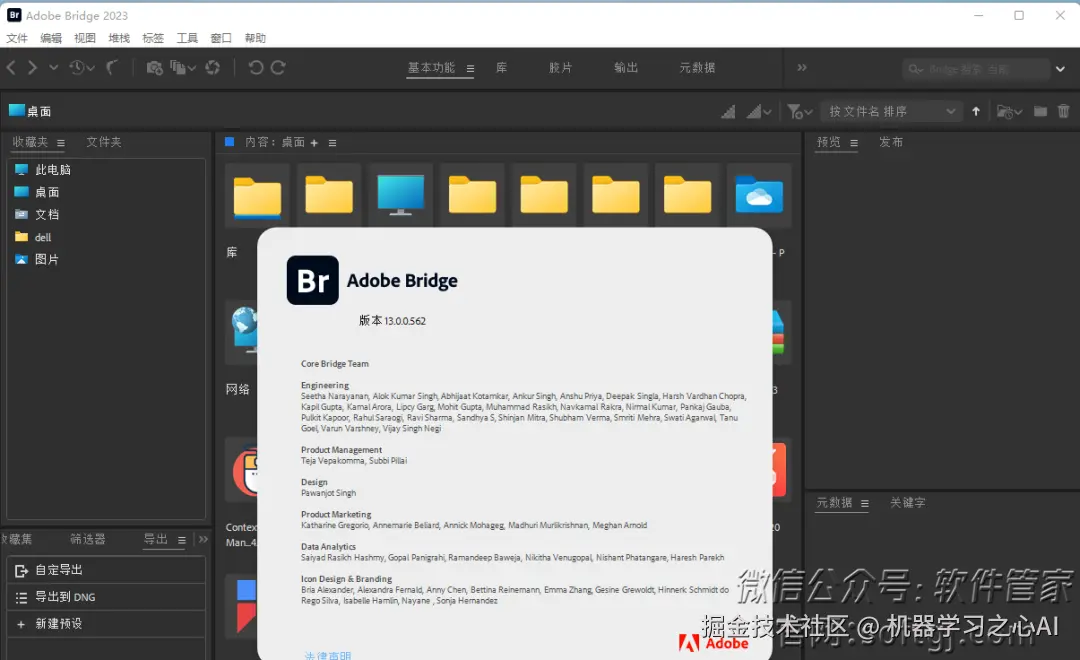Click the thumbnail quality icon in the path bar
Image resolution: width=1080 pixels, height=660 pixels.
(x=728, y=111)
